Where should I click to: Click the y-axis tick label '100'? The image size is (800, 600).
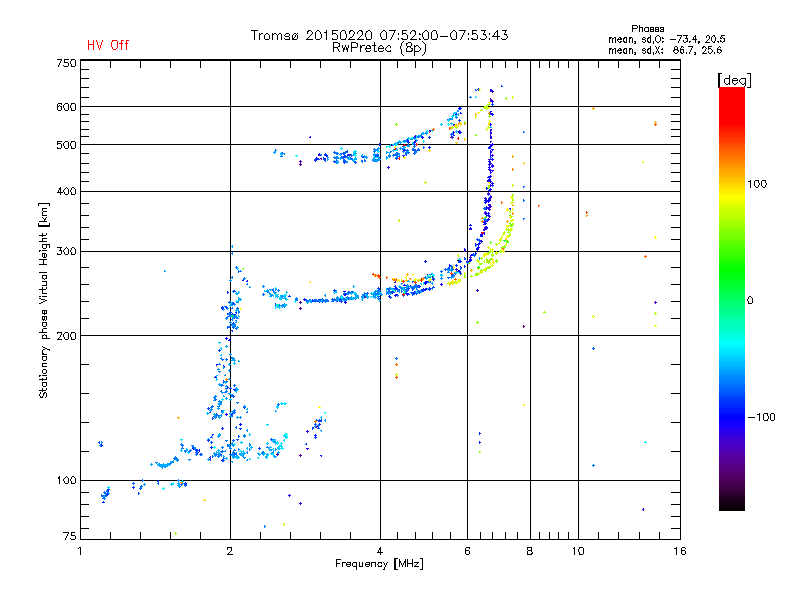(x=66, y=481)
